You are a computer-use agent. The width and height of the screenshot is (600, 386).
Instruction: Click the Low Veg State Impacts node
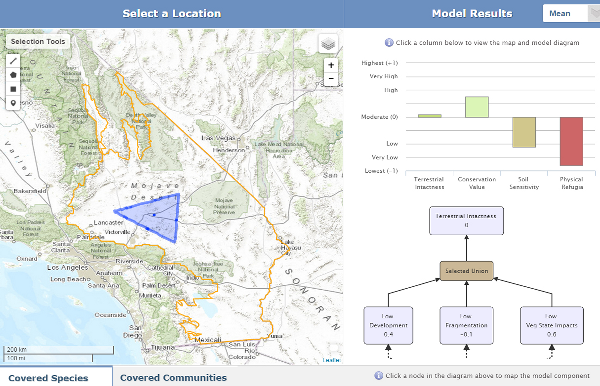point(552,325)
